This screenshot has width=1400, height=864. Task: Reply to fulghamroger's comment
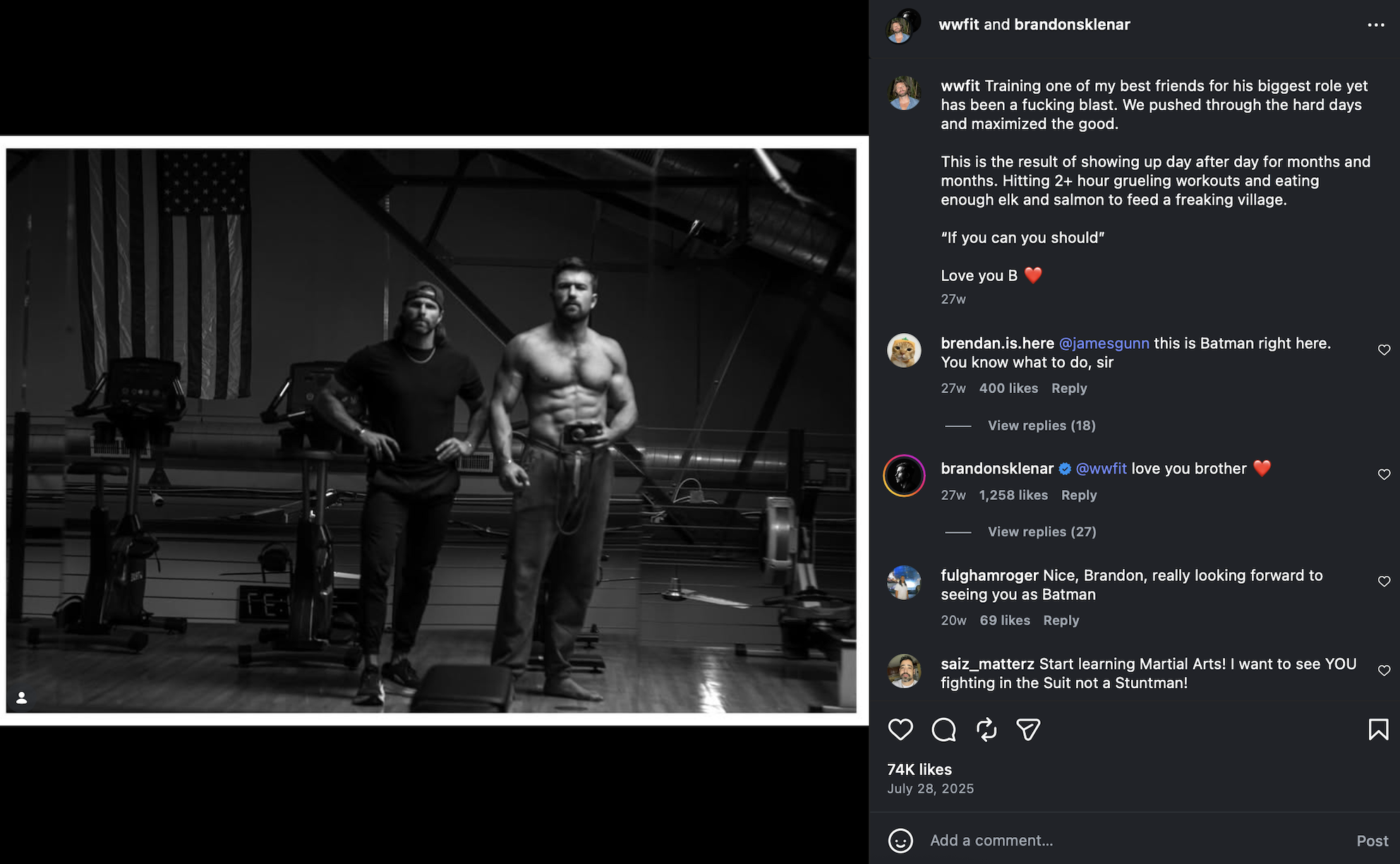click(x=1061, y=620)
